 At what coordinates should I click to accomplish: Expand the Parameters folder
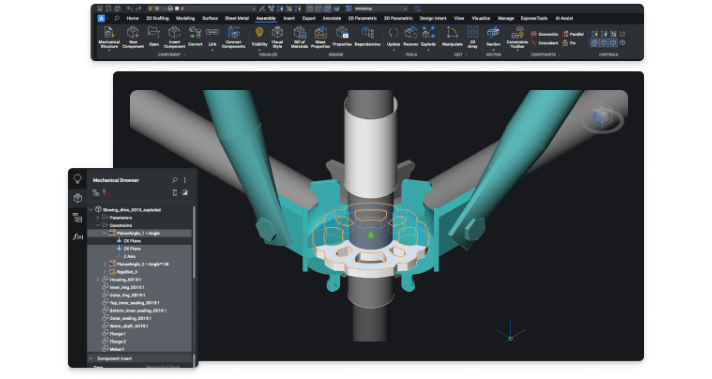[98, 217]
